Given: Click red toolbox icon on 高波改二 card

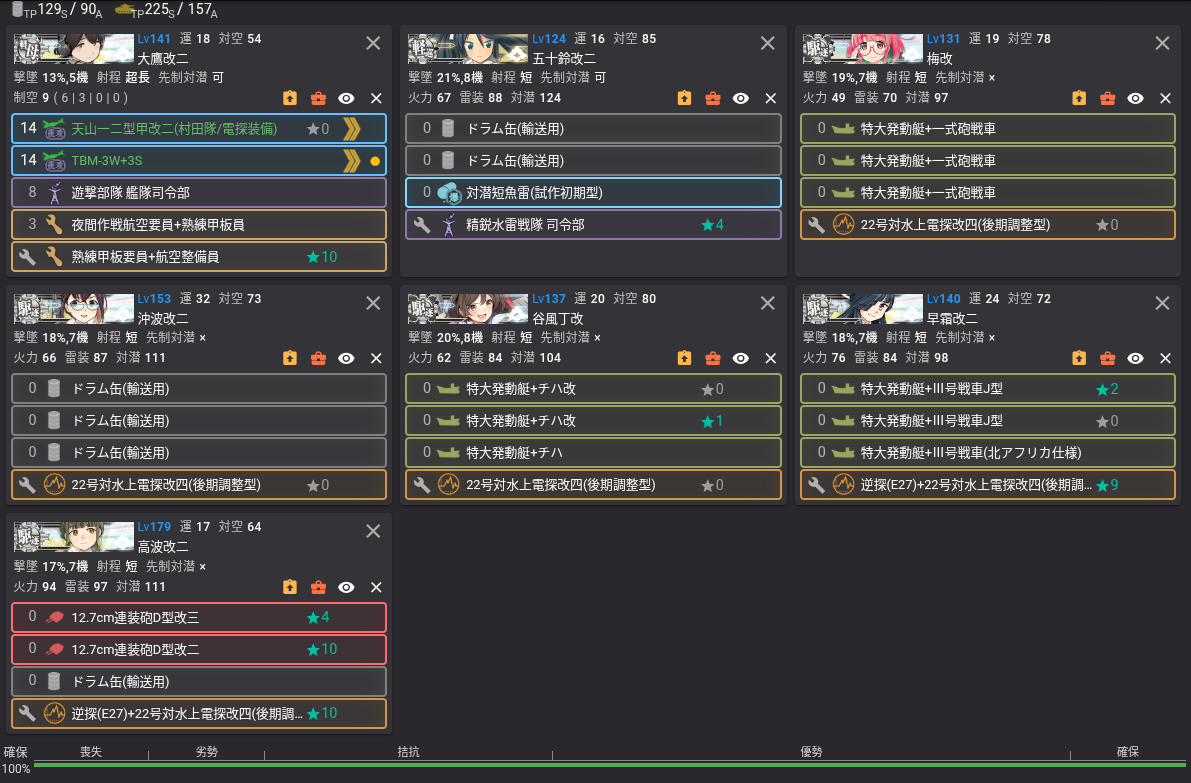Looking at the screenshot, I should (318, 586).
